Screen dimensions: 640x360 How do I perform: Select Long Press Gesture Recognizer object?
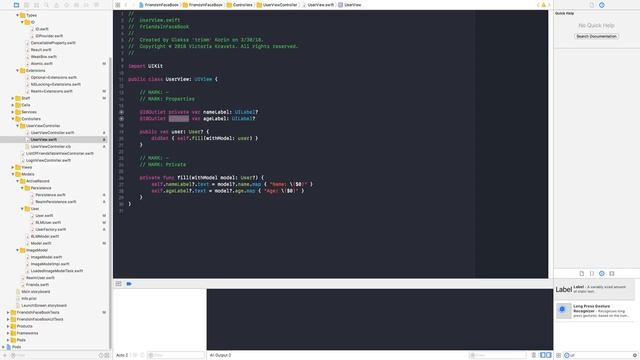pos(594,311)
